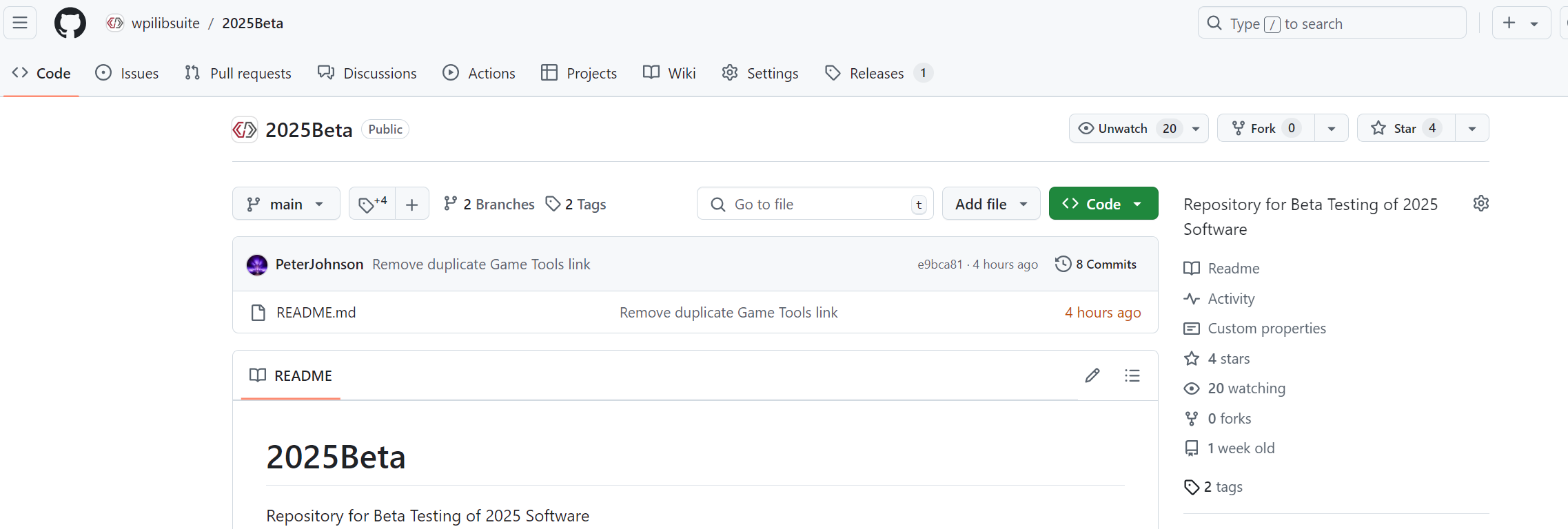Open commit hash e9bca81
1568x529 pixels.
click(x=939, y=264)
